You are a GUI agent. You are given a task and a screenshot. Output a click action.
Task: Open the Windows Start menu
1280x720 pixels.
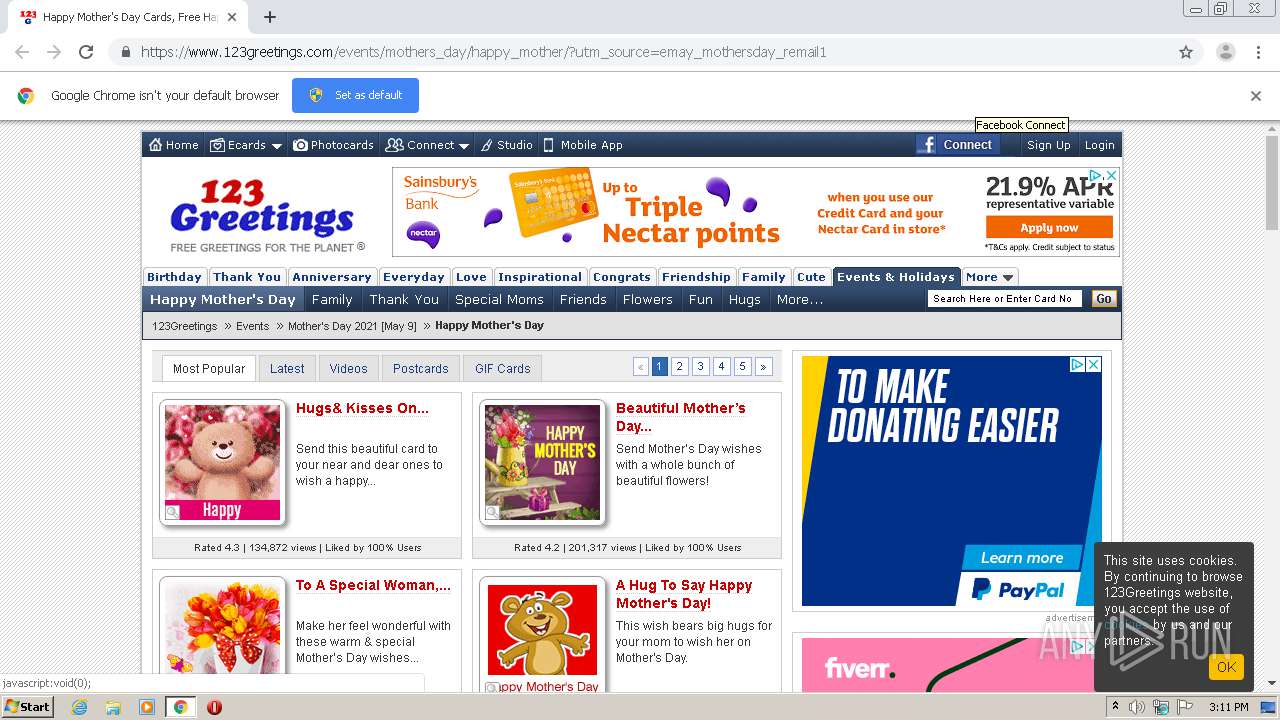[28, 707]
